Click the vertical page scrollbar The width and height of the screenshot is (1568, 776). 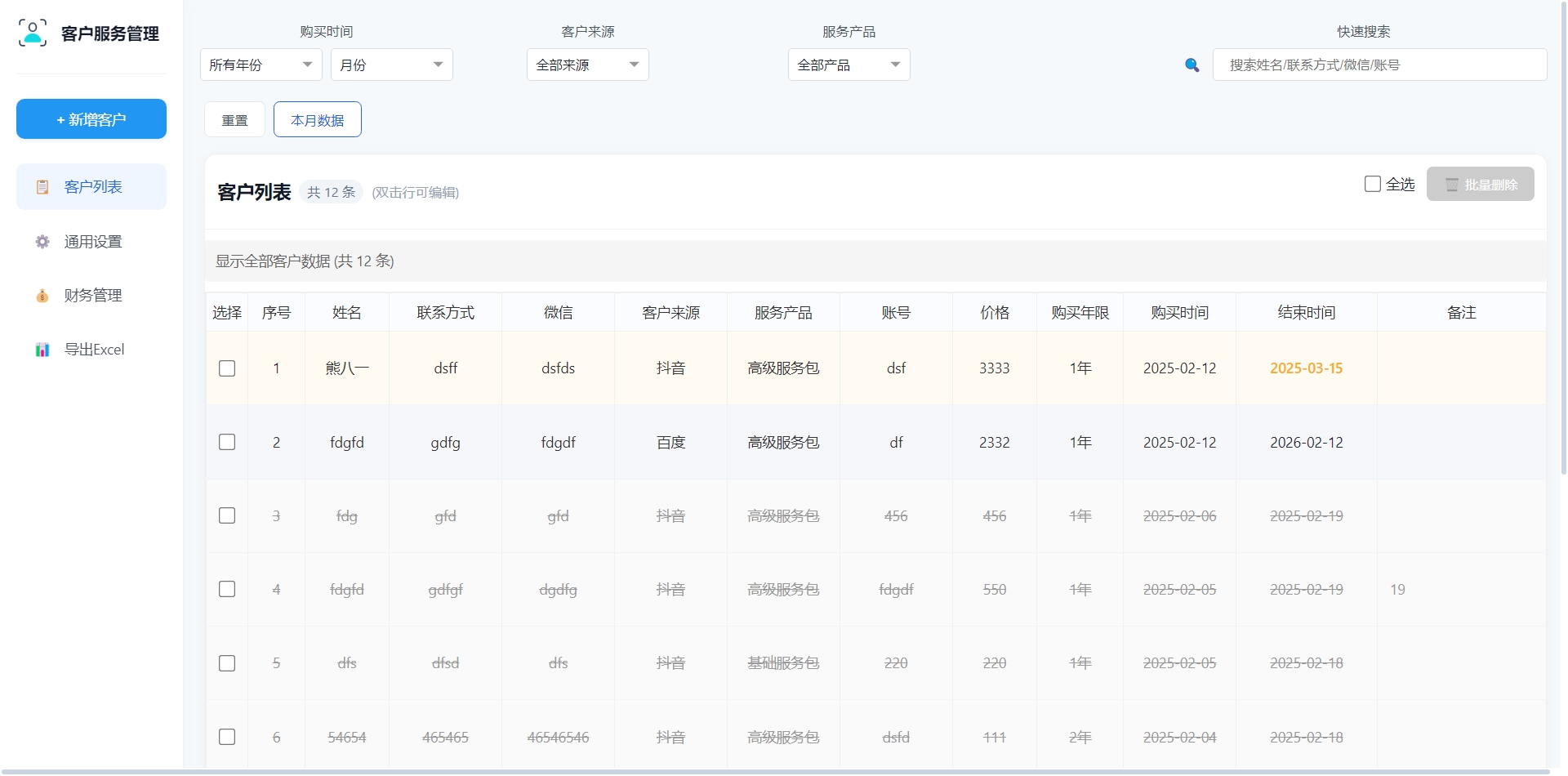[x=1564, y=237]
